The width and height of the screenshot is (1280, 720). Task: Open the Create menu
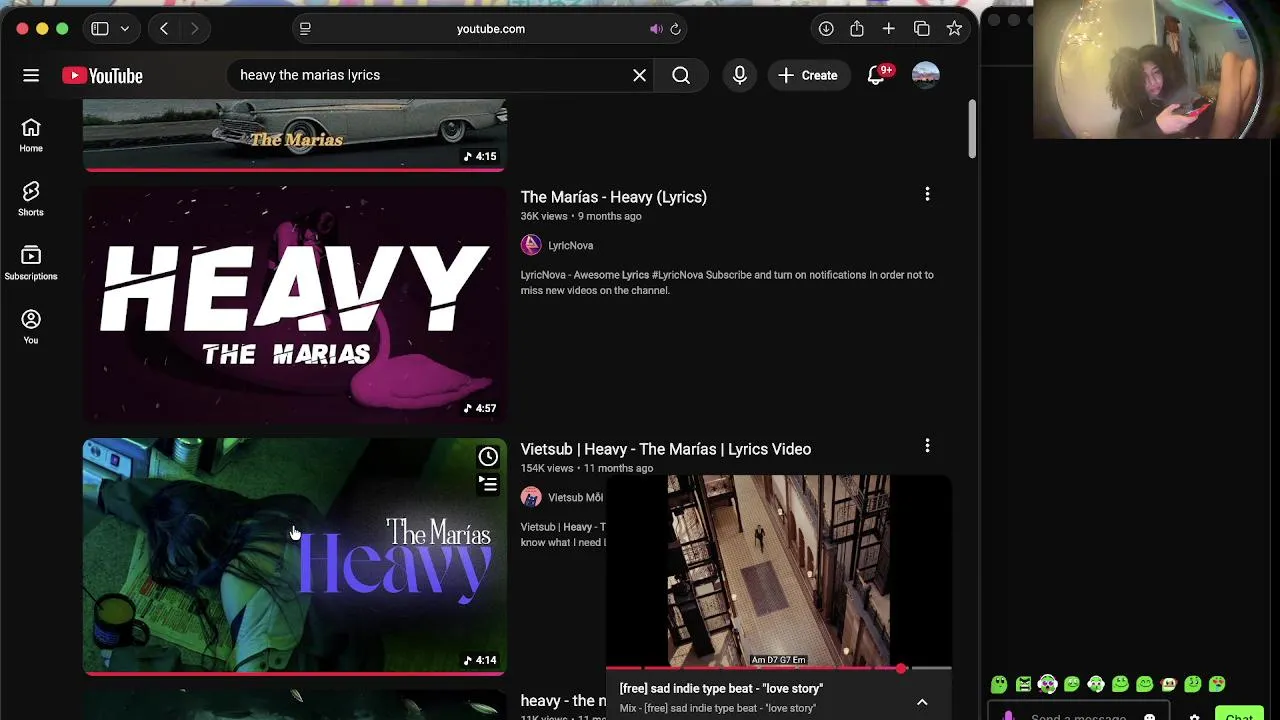(808, 75)
